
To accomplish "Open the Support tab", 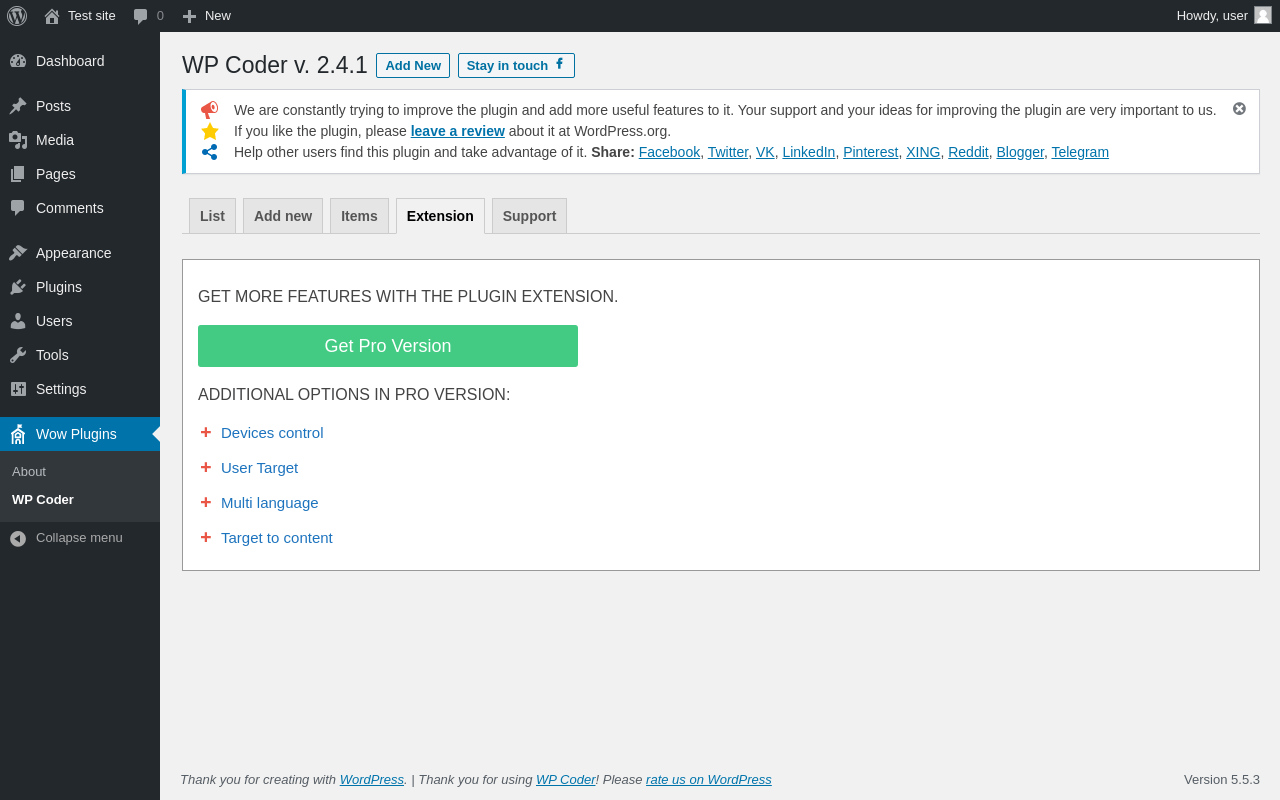I will [x=529, y=216].
